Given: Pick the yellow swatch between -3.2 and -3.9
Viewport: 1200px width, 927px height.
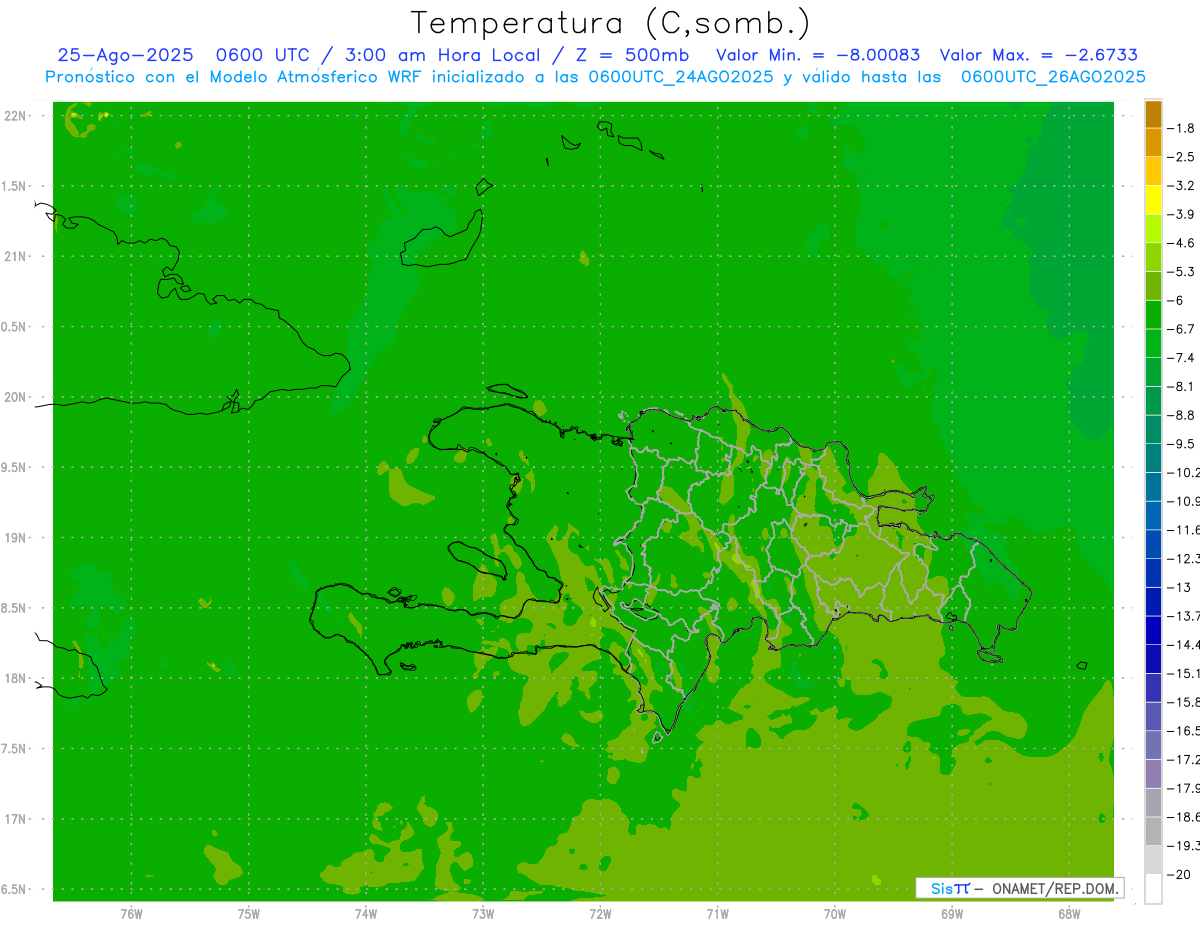Looking at the screenshot, I should pos(1153,200).
